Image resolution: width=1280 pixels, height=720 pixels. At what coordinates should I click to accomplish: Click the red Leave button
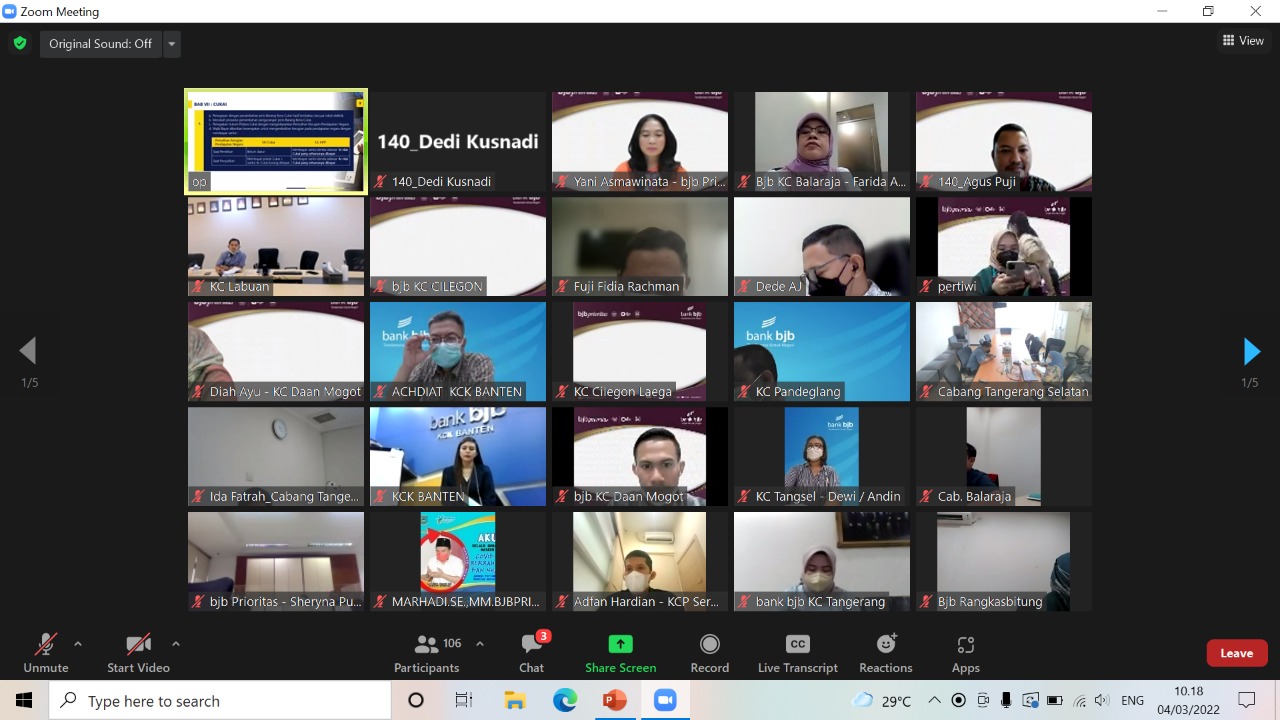[x=1236, y=653]
